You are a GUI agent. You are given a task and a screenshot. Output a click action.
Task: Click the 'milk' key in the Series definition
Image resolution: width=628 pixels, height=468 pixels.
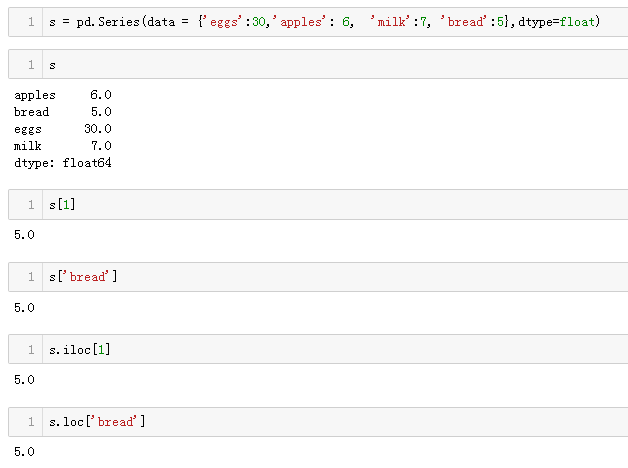point(390,22)
